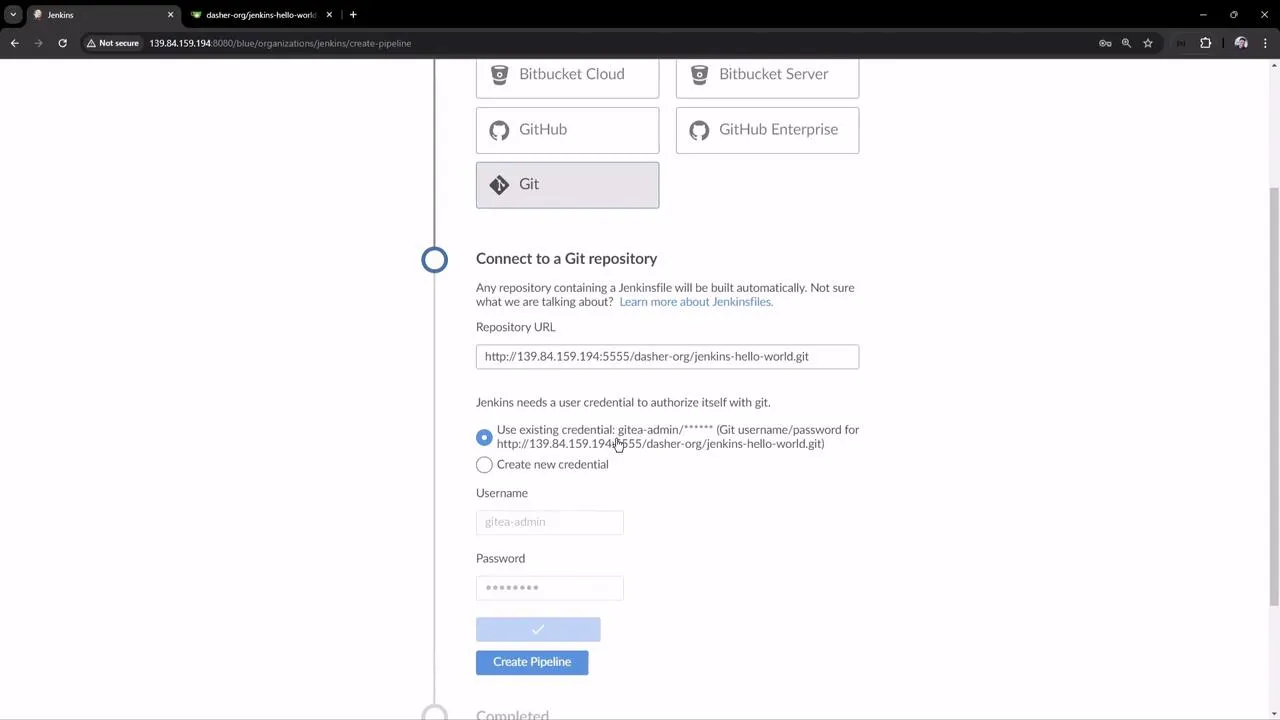Click the browser profile avatar
The height and width of the screenshot is (720, 1280).
(x=1240, y=43)
